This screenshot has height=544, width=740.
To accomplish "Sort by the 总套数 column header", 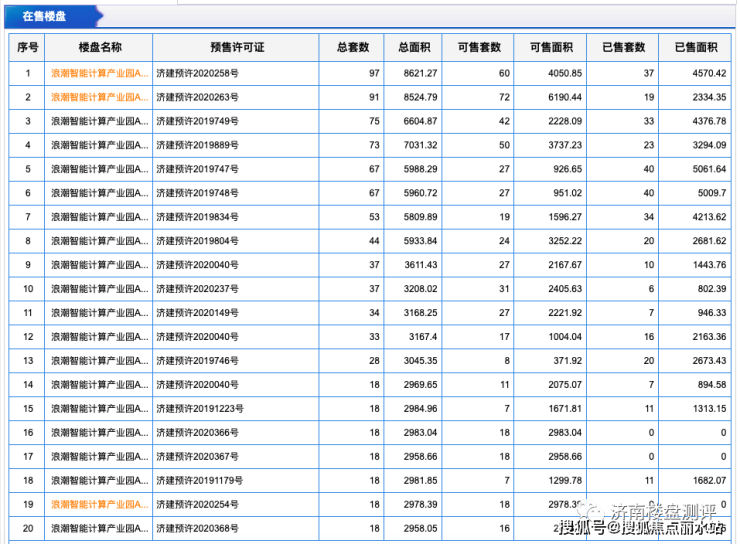I will tap(352, 47).
